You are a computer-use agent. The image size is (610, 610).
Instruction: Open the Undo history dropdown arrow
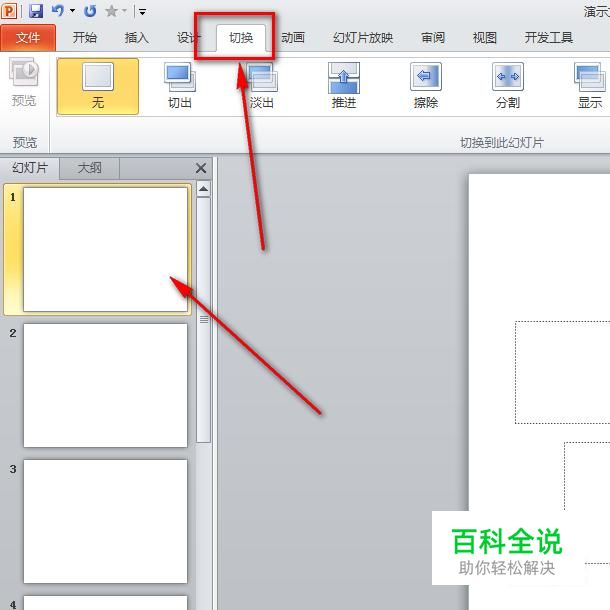[x=72, y=11]
